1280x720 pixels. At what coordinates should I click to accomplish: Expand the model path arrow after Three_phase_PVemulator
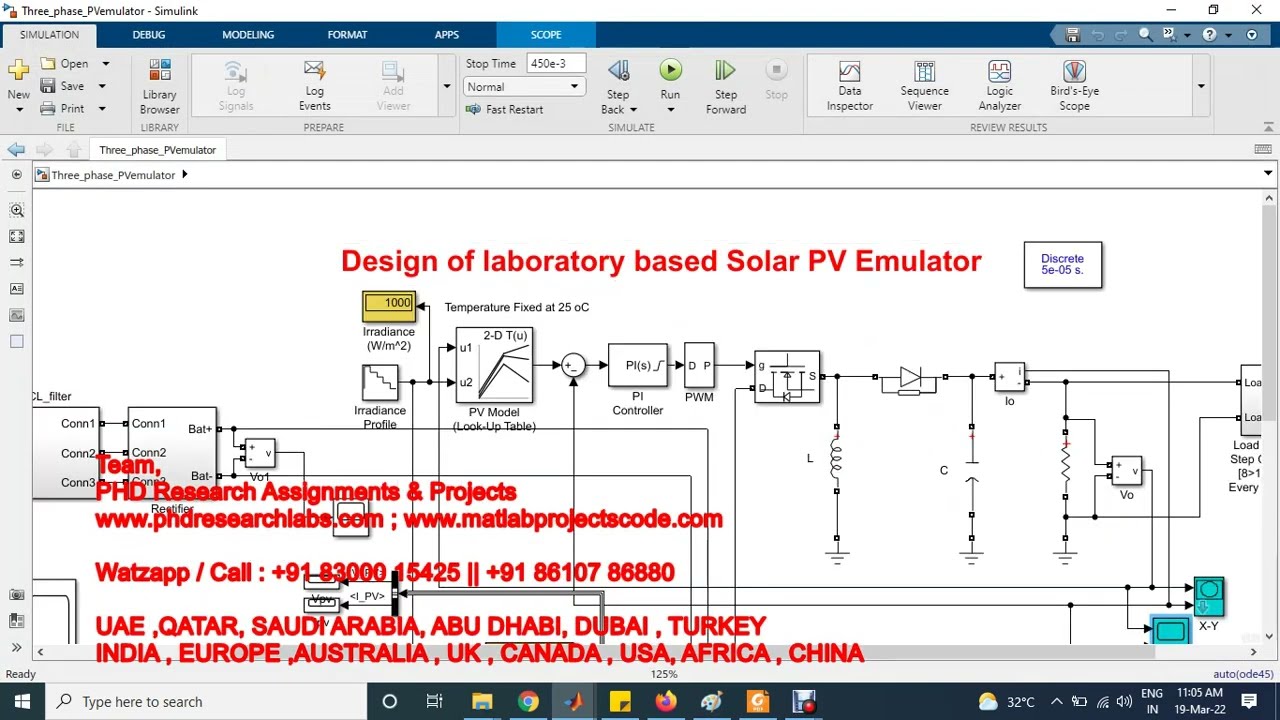185,175
